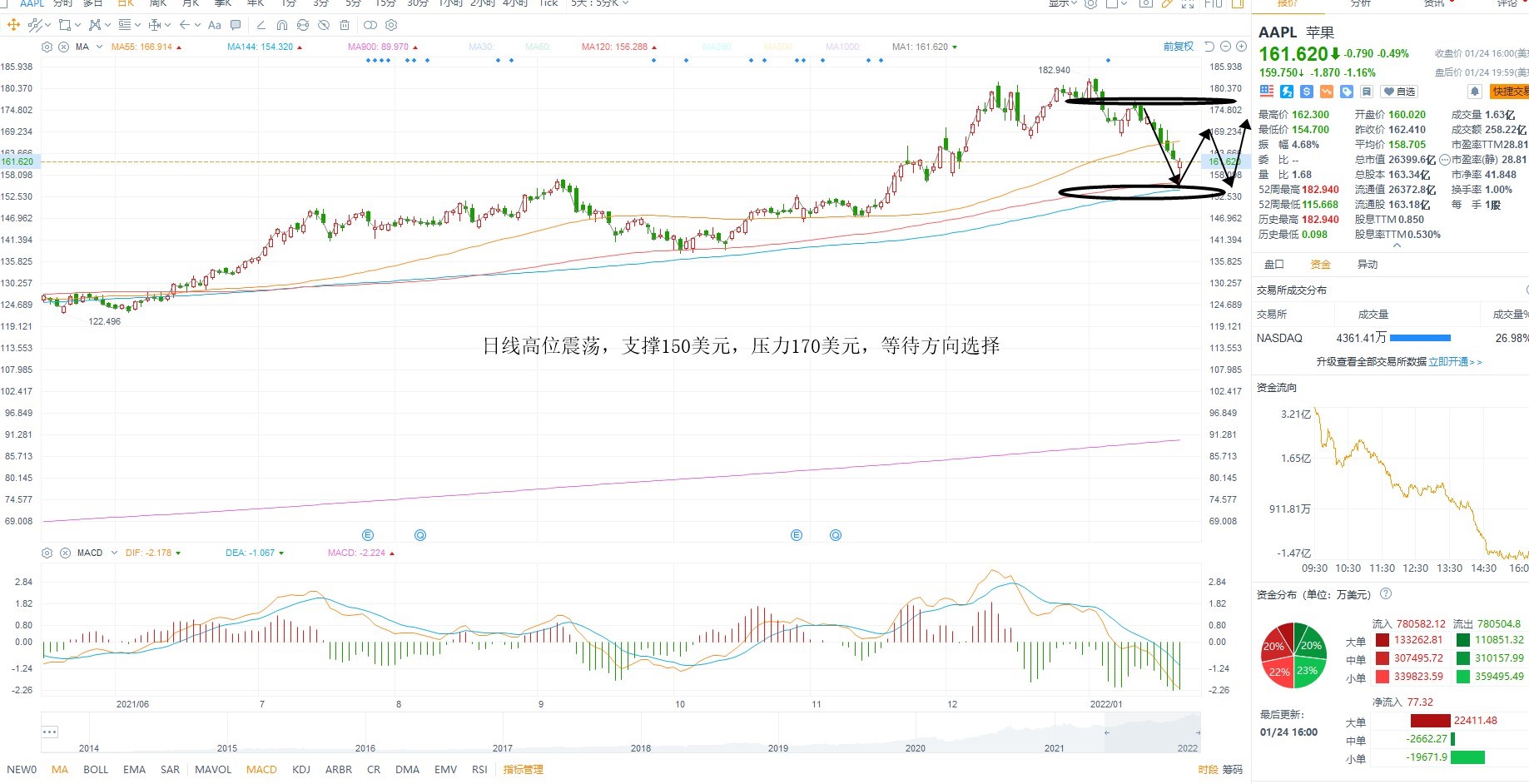
Task: Expand Fibonacci tool options arrow
Action: (x=137, y=25)
